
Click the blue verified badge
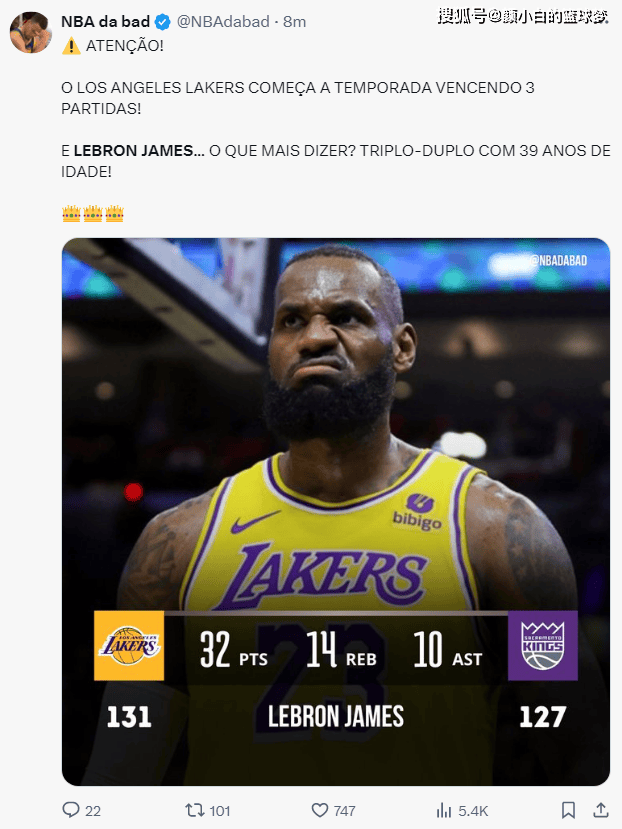162,22
